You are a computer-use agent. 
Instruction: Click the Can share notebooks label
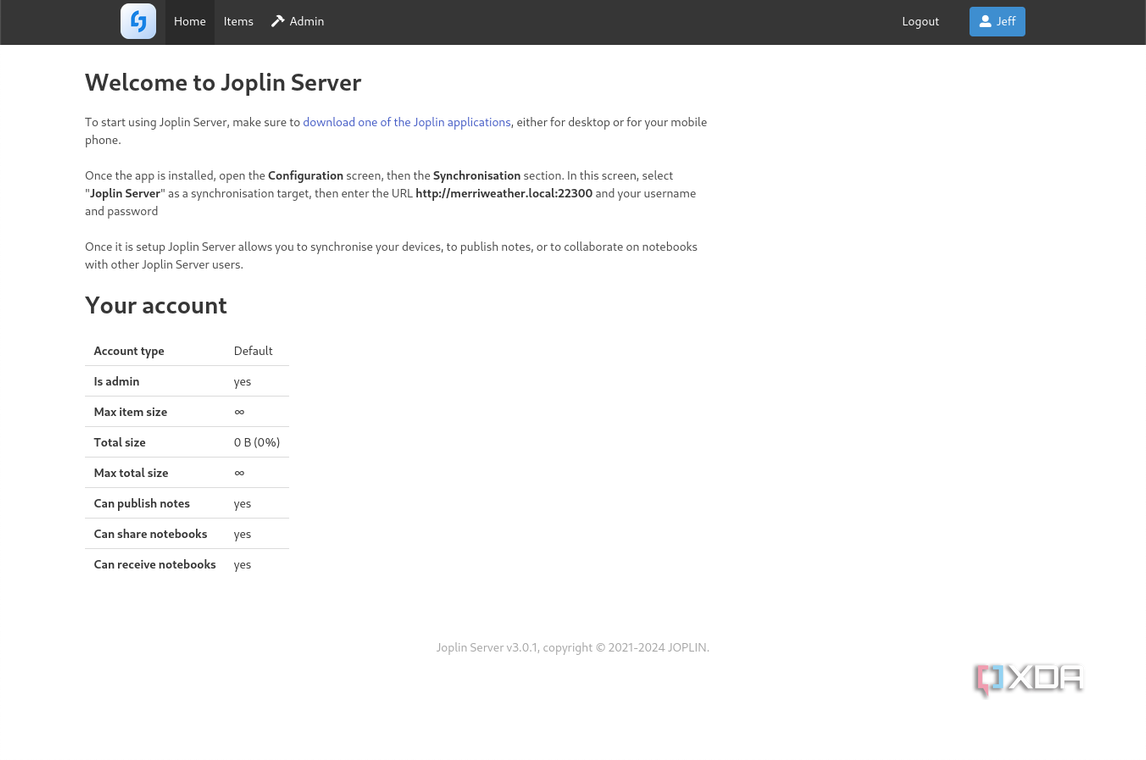coord(150,534)
